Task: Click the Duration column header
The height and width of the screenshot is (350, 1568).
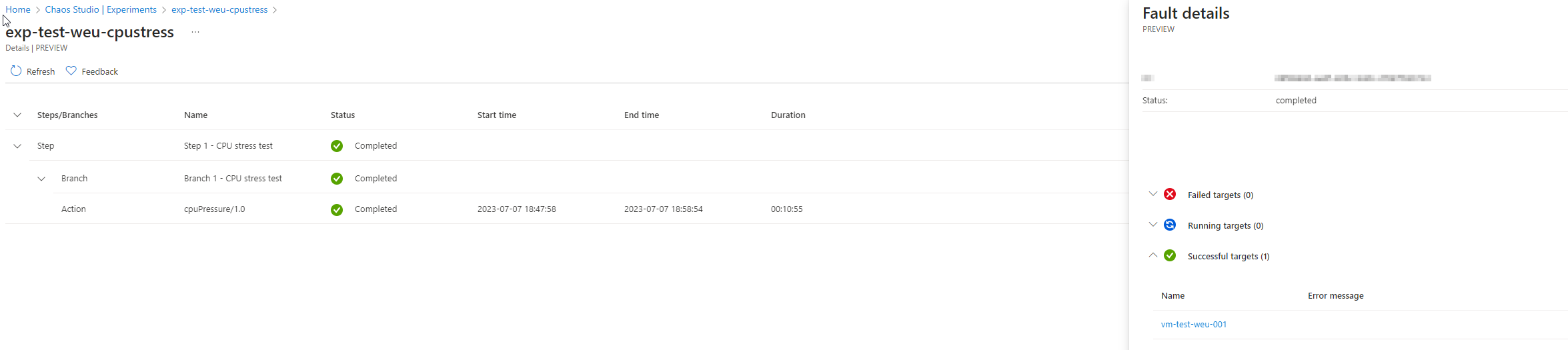Action: [x=788, y=115]
